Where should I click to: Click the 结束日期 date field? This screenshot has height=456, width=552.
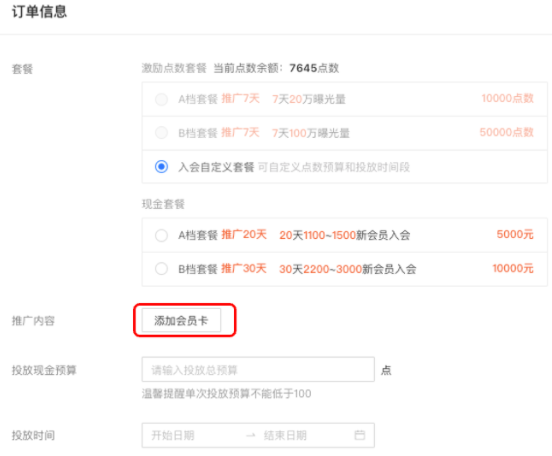285,436
